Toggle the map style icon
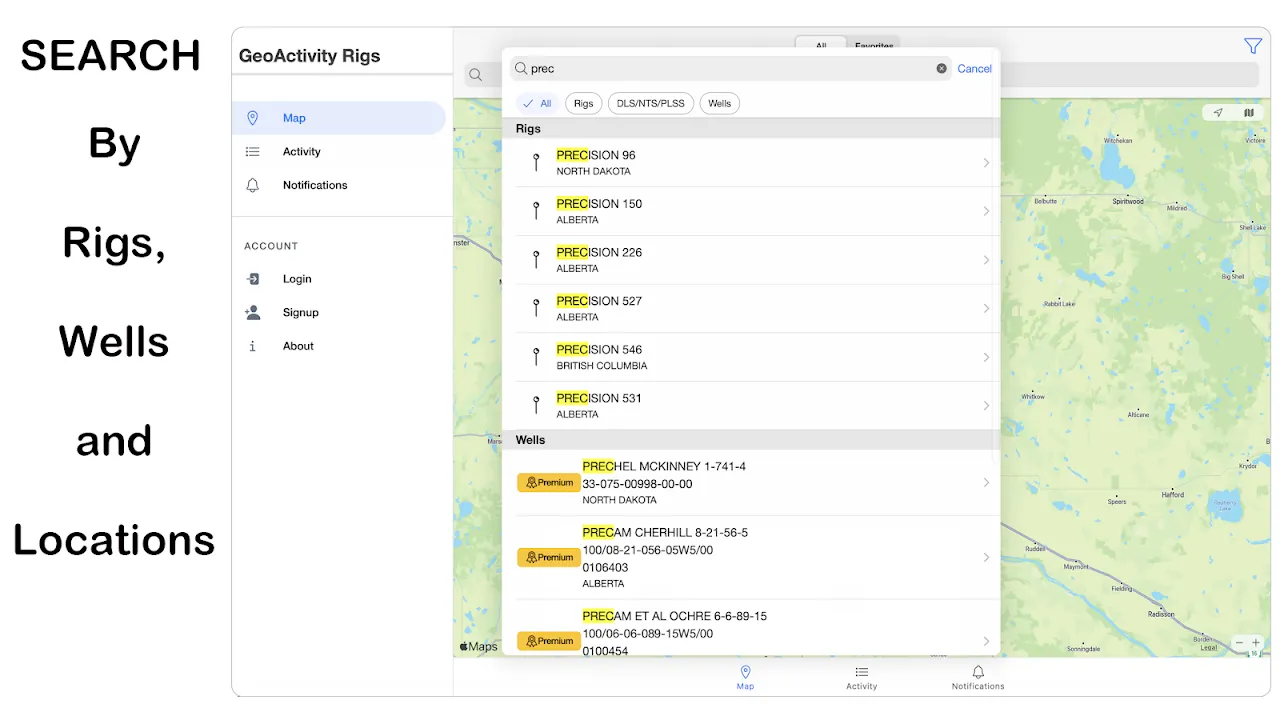 point(1249,113)
